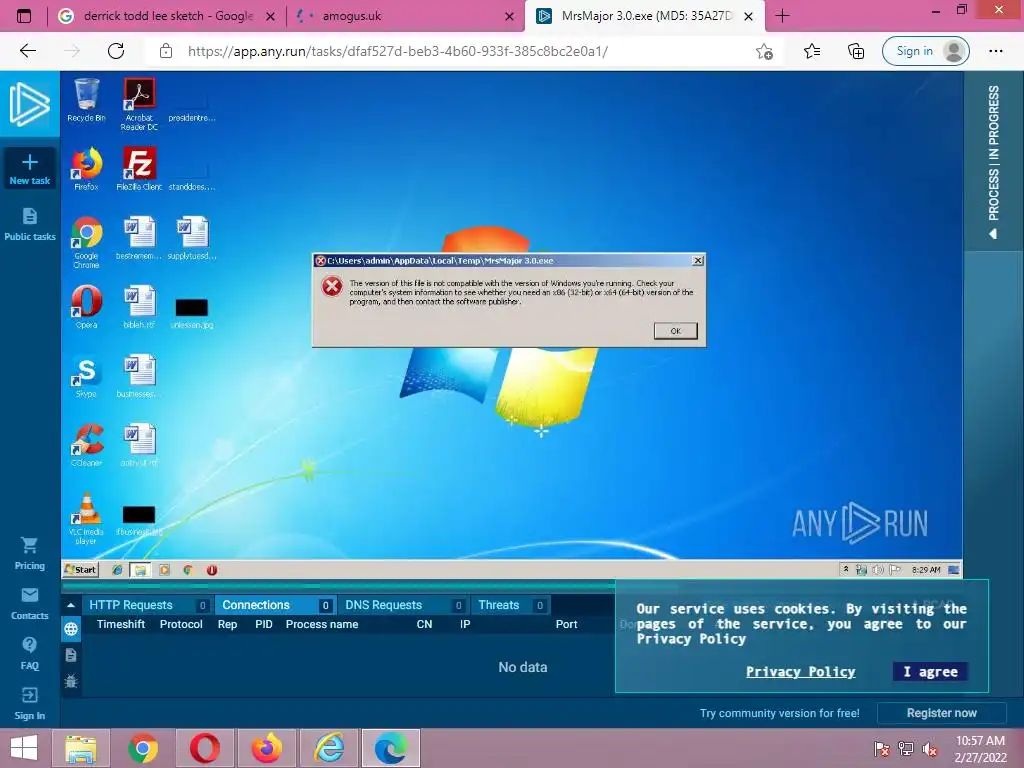Click the browser refresh button

(x=116, y=51)
